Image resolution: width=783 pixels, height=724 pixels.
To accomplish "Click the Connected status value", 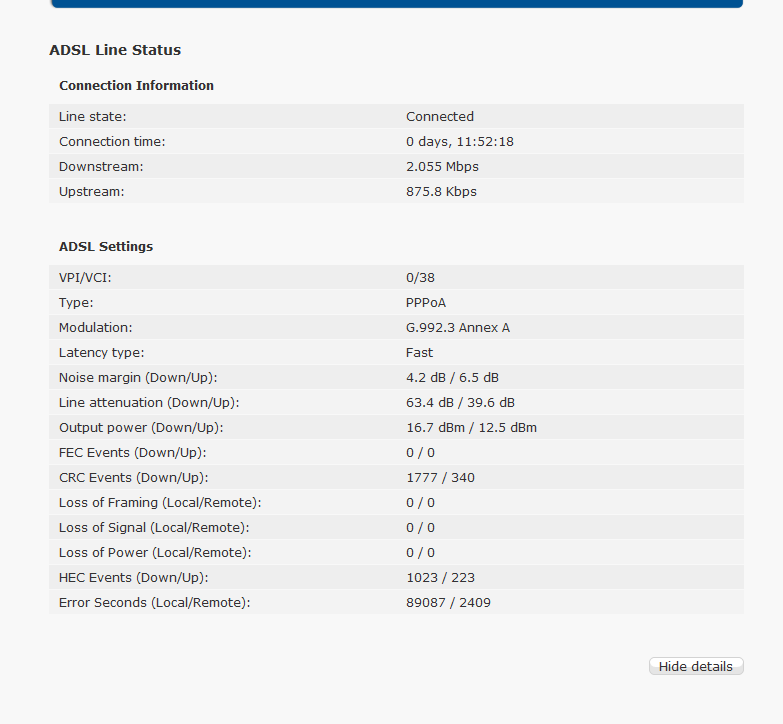I will [439, 116].
